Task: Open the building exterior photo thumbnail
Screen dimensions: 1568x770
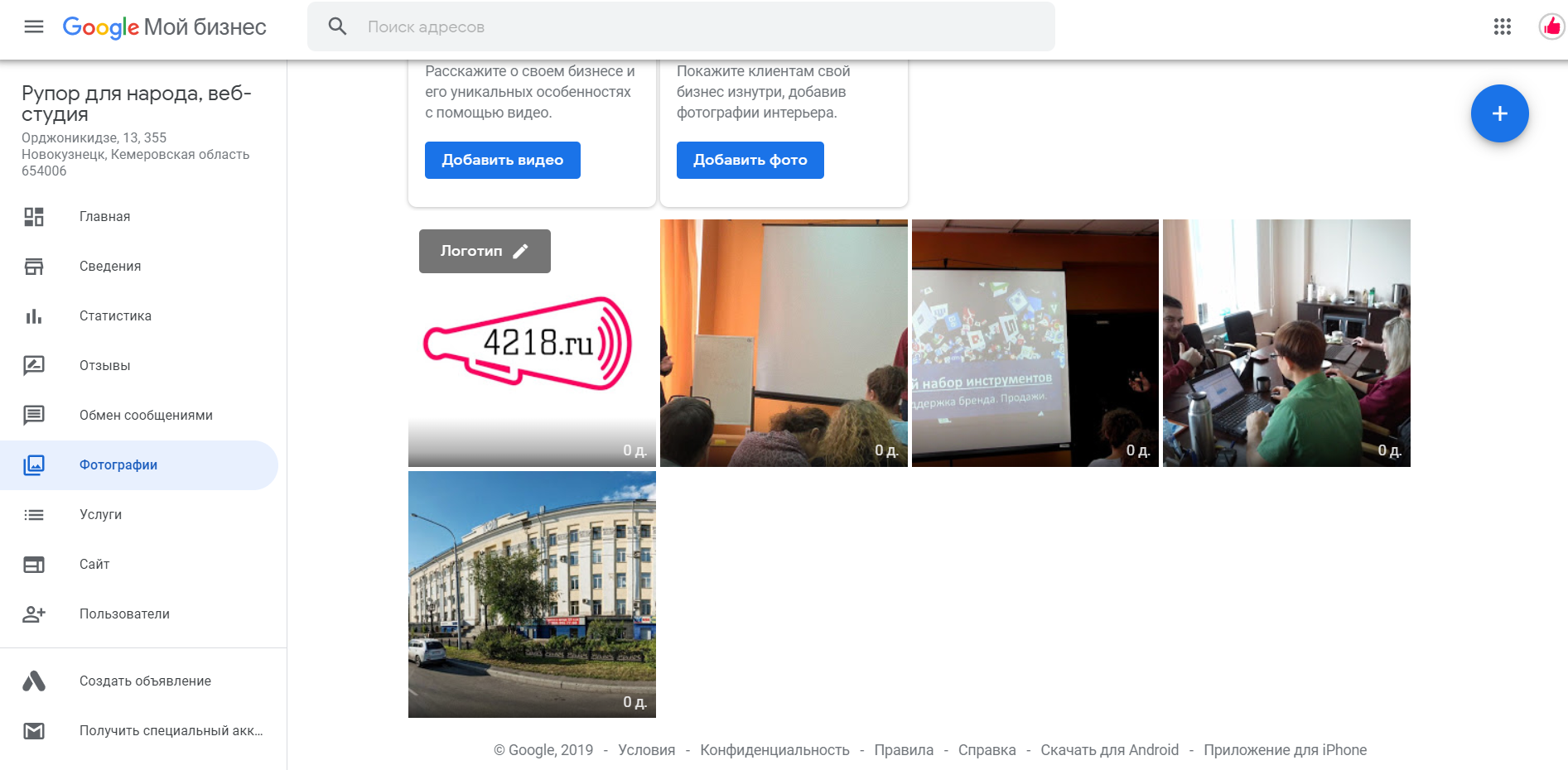Action: (x=532, y=594)
